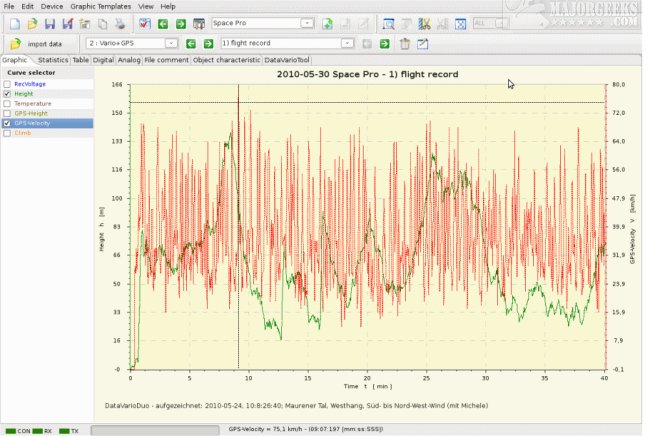Click the zoom window icon
This screenshot has height=436, width=650.
389,23
